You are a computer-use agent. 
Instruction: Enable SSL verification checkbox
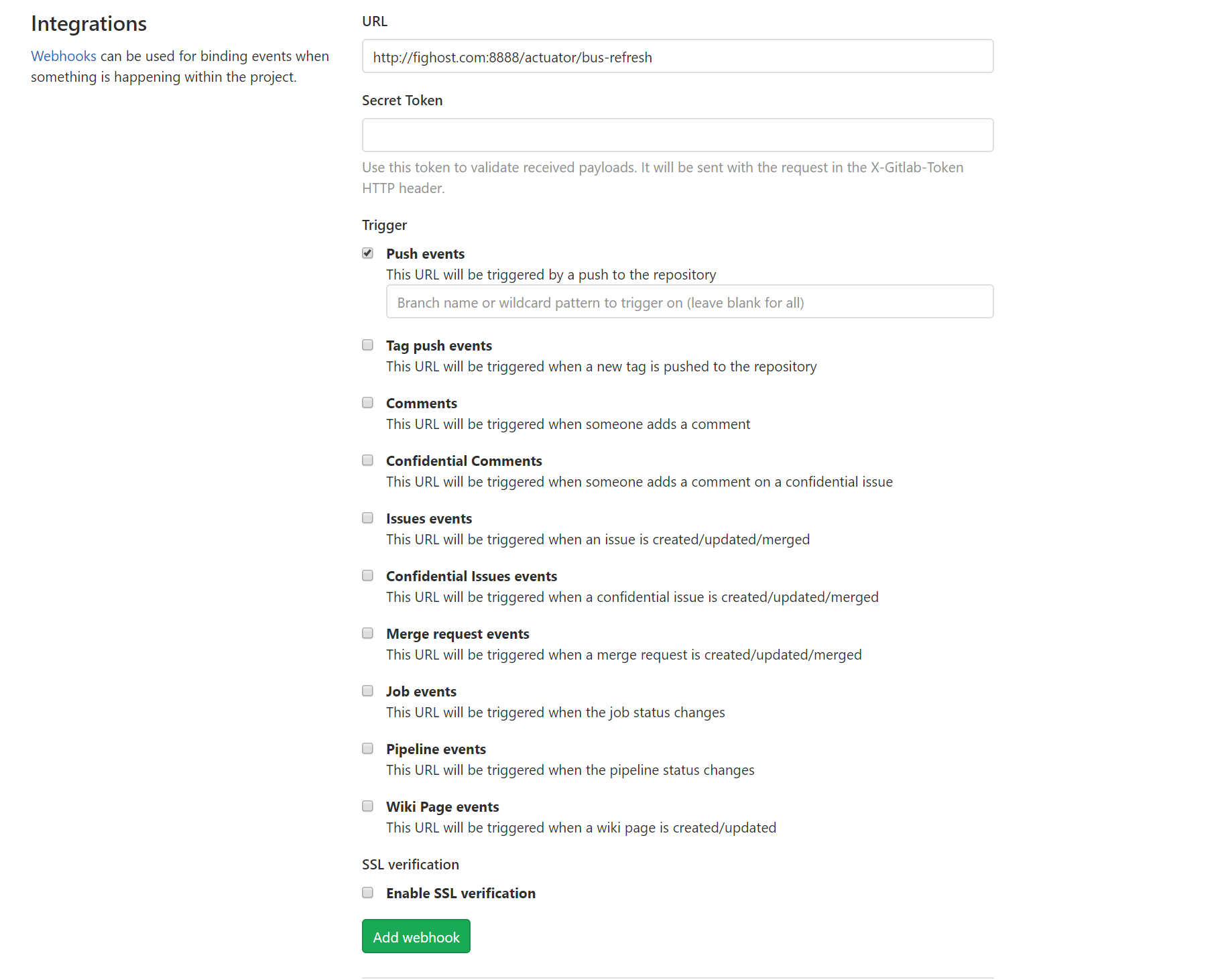pos(367,892)
